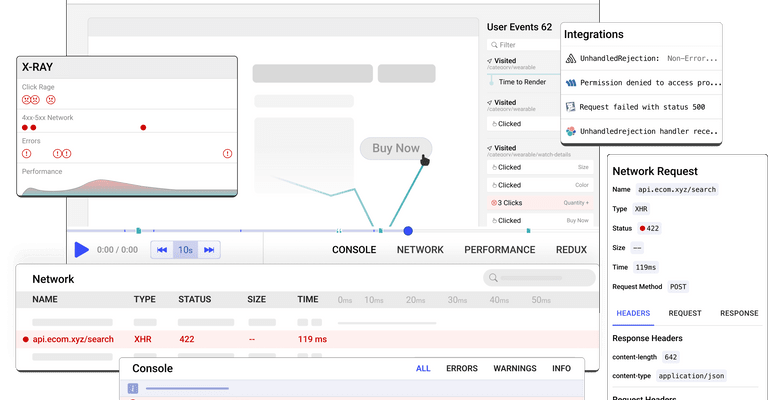768x400 pixels.
Task: Open the Permission denied integration entry
Action: [x=641, y=83]
